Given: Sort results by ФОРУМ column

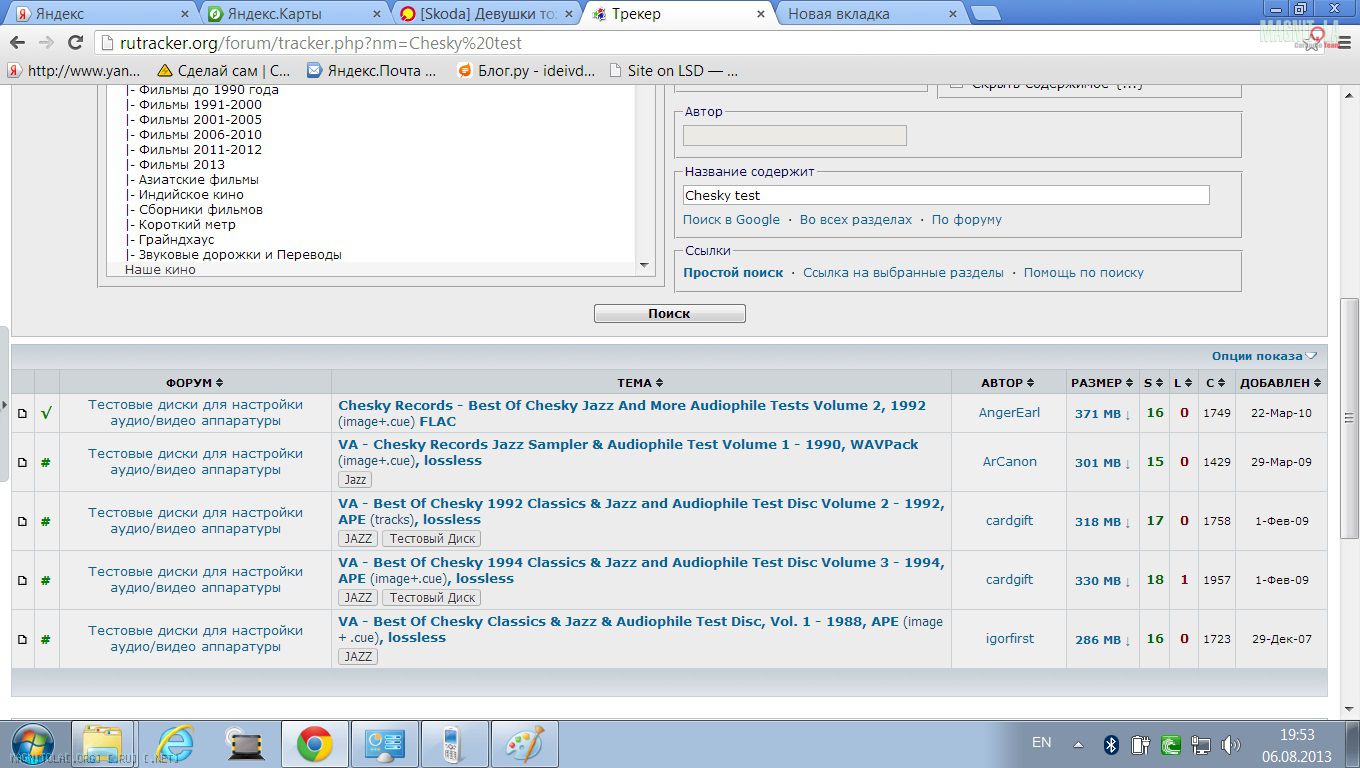Looking at the screenshot, I should point(195,383).
